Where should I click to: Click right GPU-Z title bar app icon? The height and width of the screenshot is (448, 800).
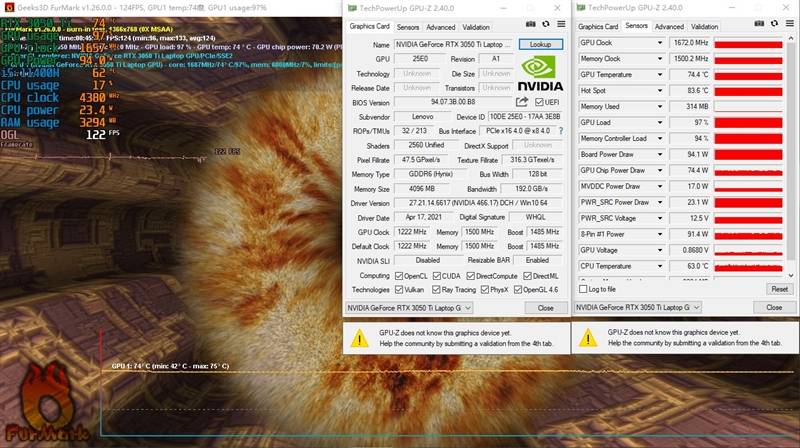pos(581,8)
